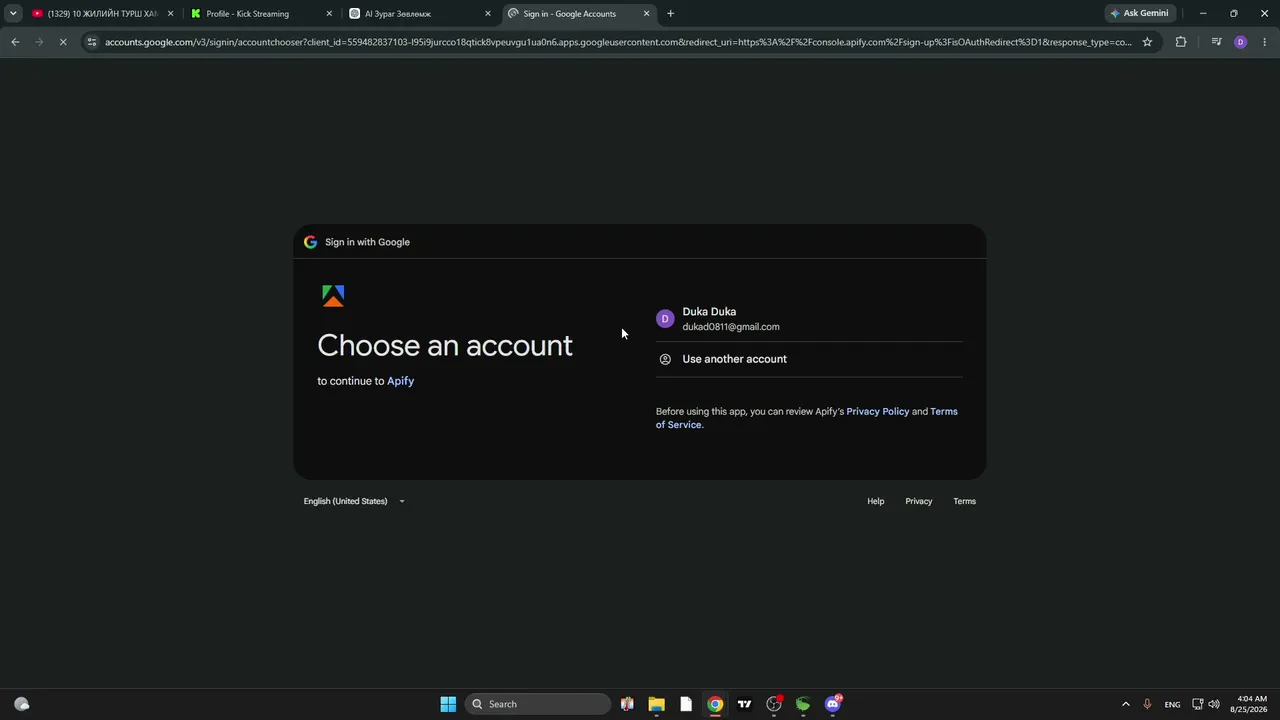1280x720 pixels.
Task: Stop loading the page
Action: (x=63, y=42)
